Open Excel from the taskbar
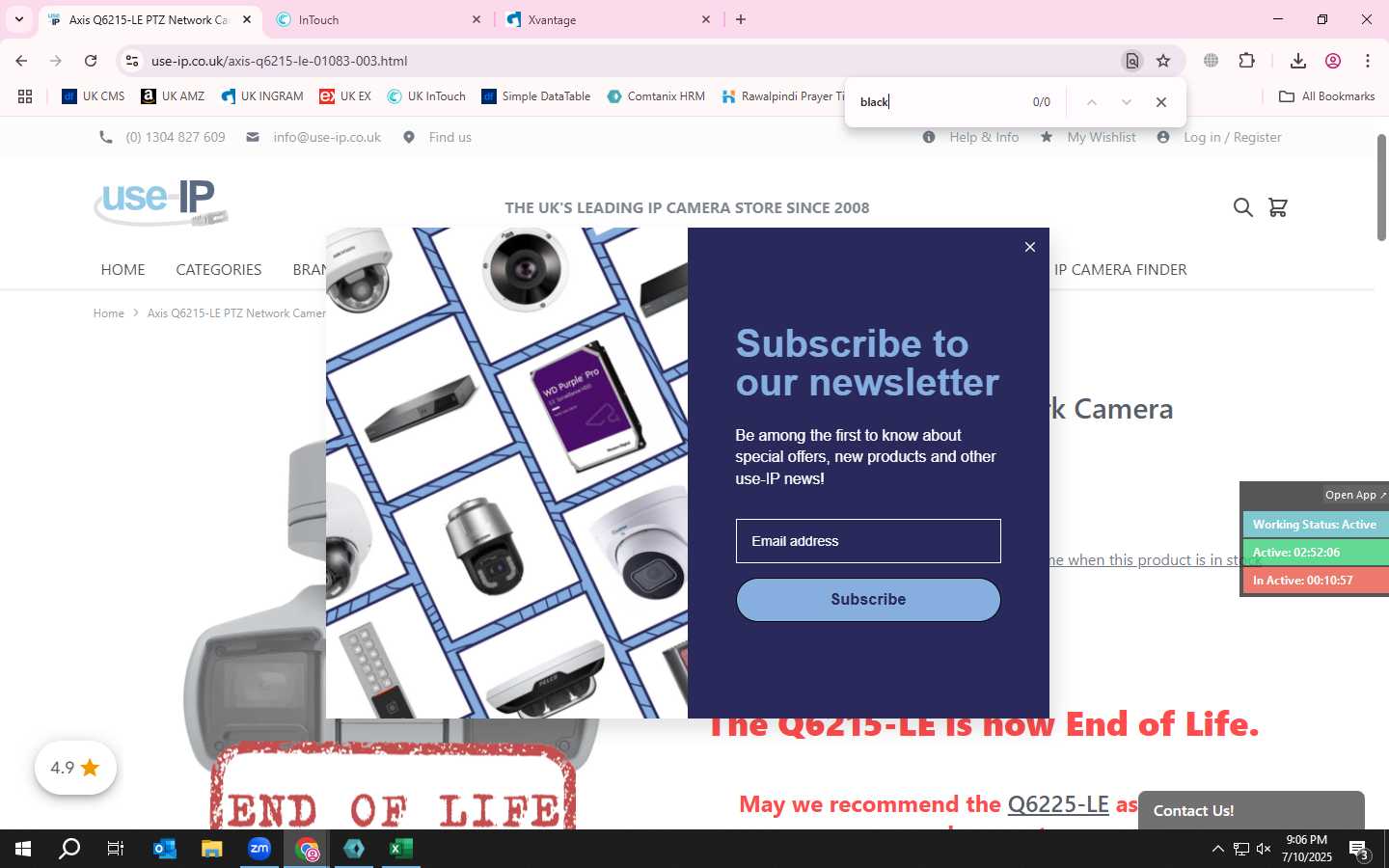This screenshot has height=868, width=1389. point(400,849)
